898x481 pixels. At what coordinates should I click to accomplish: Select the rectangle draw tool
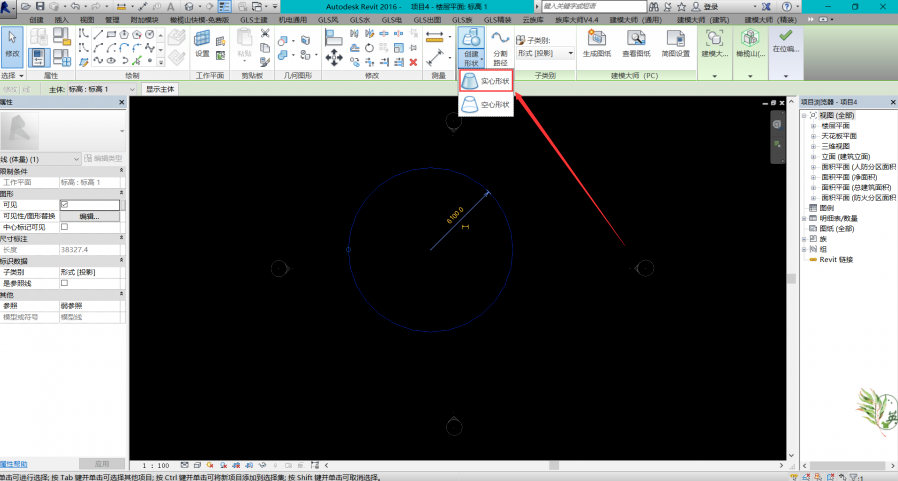pyautogui.click(x=111, y=34)
